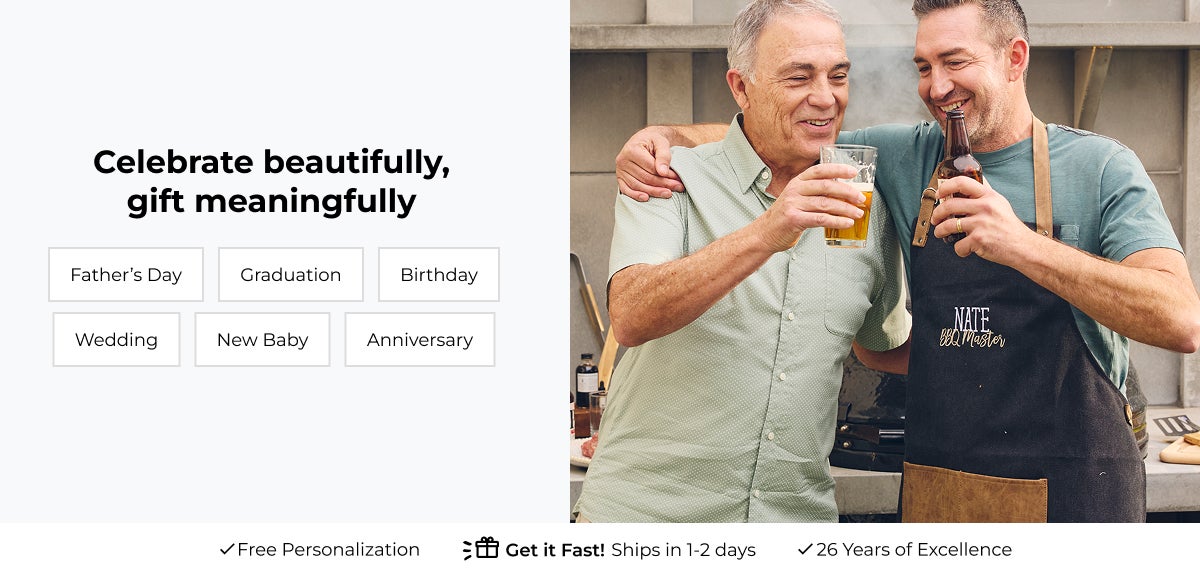Open the Wedding gifts category
The width and height of the screenshot is (1200, 572).
[116, 340]
